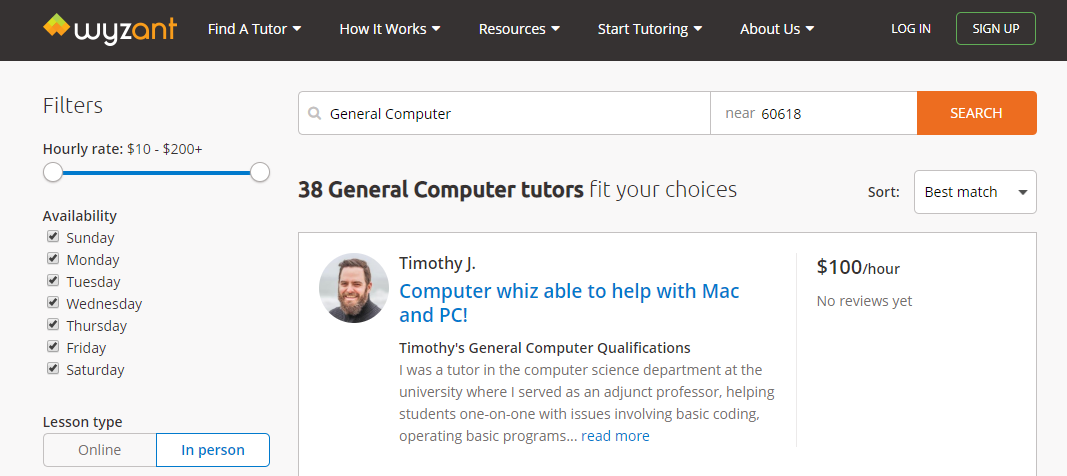This screenshot has height=476, width=1067.
Task: Open the Best match sort dropdown
Action: point(974,192)
